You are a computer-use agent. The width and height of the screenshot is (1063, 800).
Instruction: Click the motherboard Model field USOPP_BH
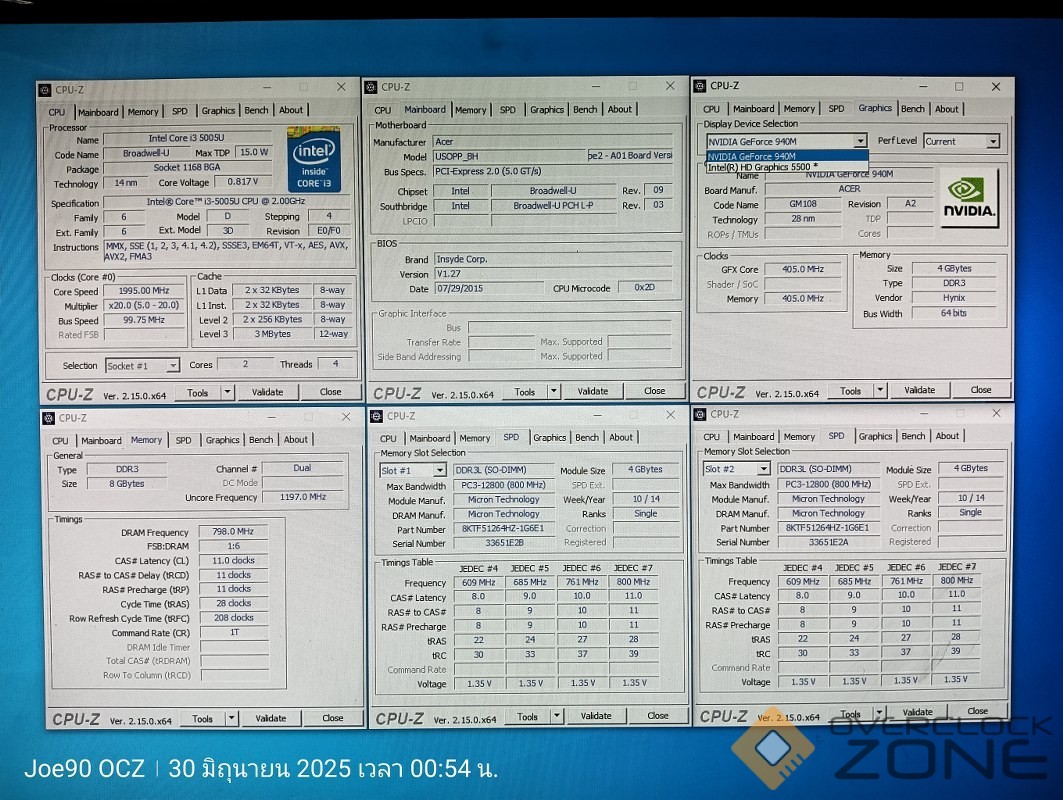click(510, 156)
